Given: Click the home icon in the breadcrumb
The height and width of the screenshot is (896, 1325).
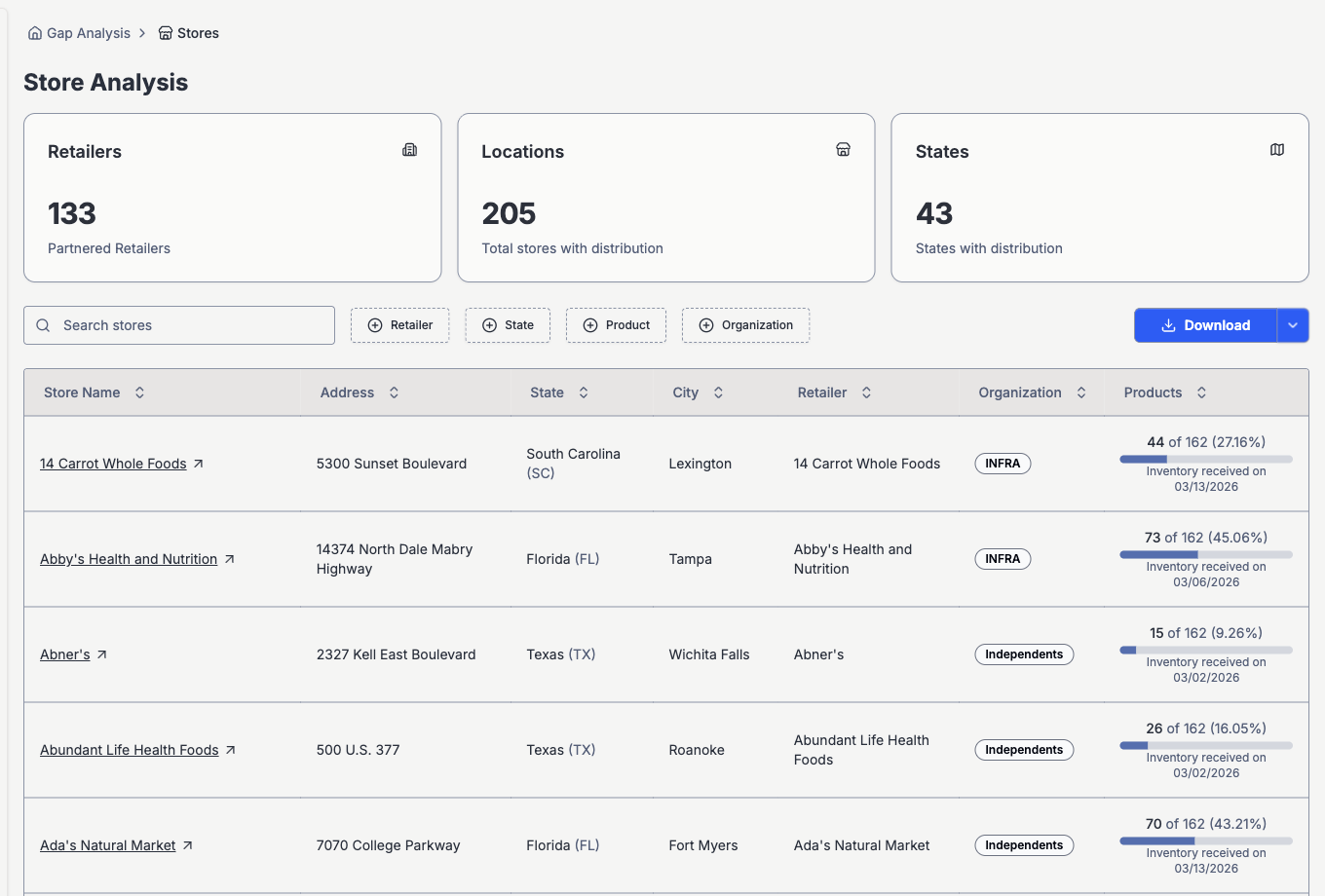Looking at the screenshot, I should [x=35, y=33].
